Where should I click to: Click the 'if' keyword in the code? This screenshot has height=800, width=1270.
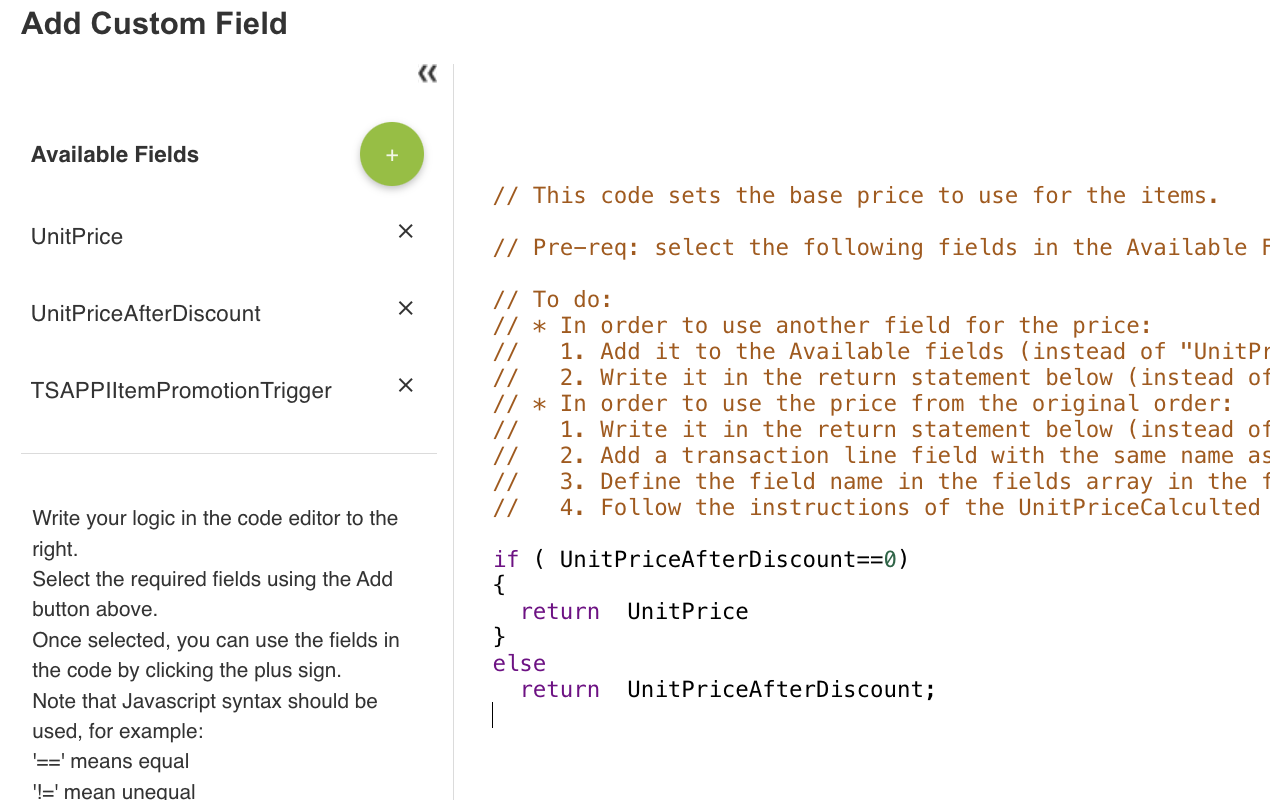pyautogui.click(x=506, y=559)
